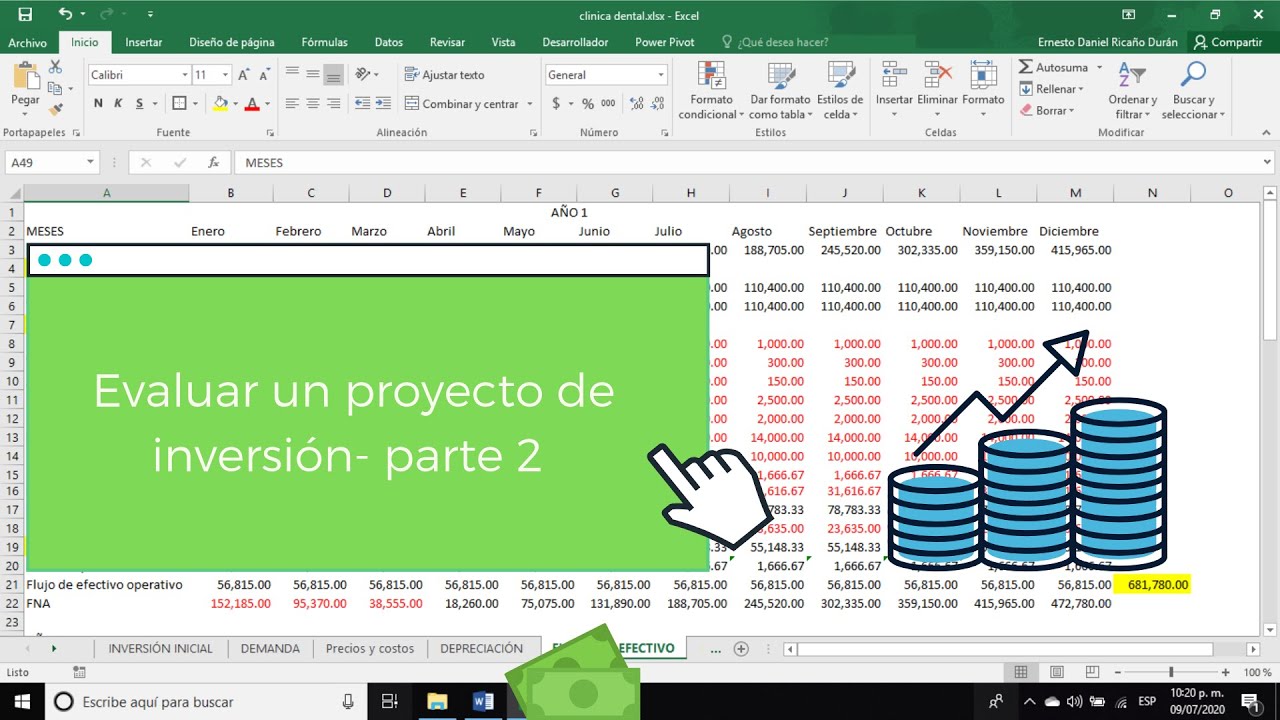Click the DEMANDA sheet tab
1280x720 pixels.
270,648
